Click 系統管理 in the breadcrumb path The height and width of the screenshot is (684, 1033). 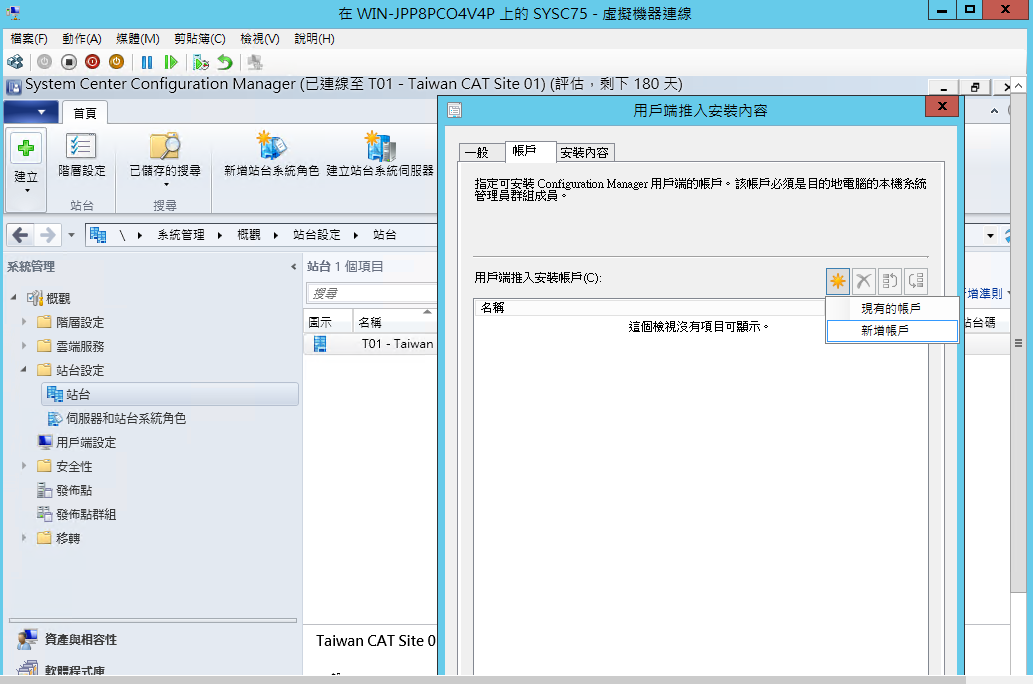pos(181,235)
